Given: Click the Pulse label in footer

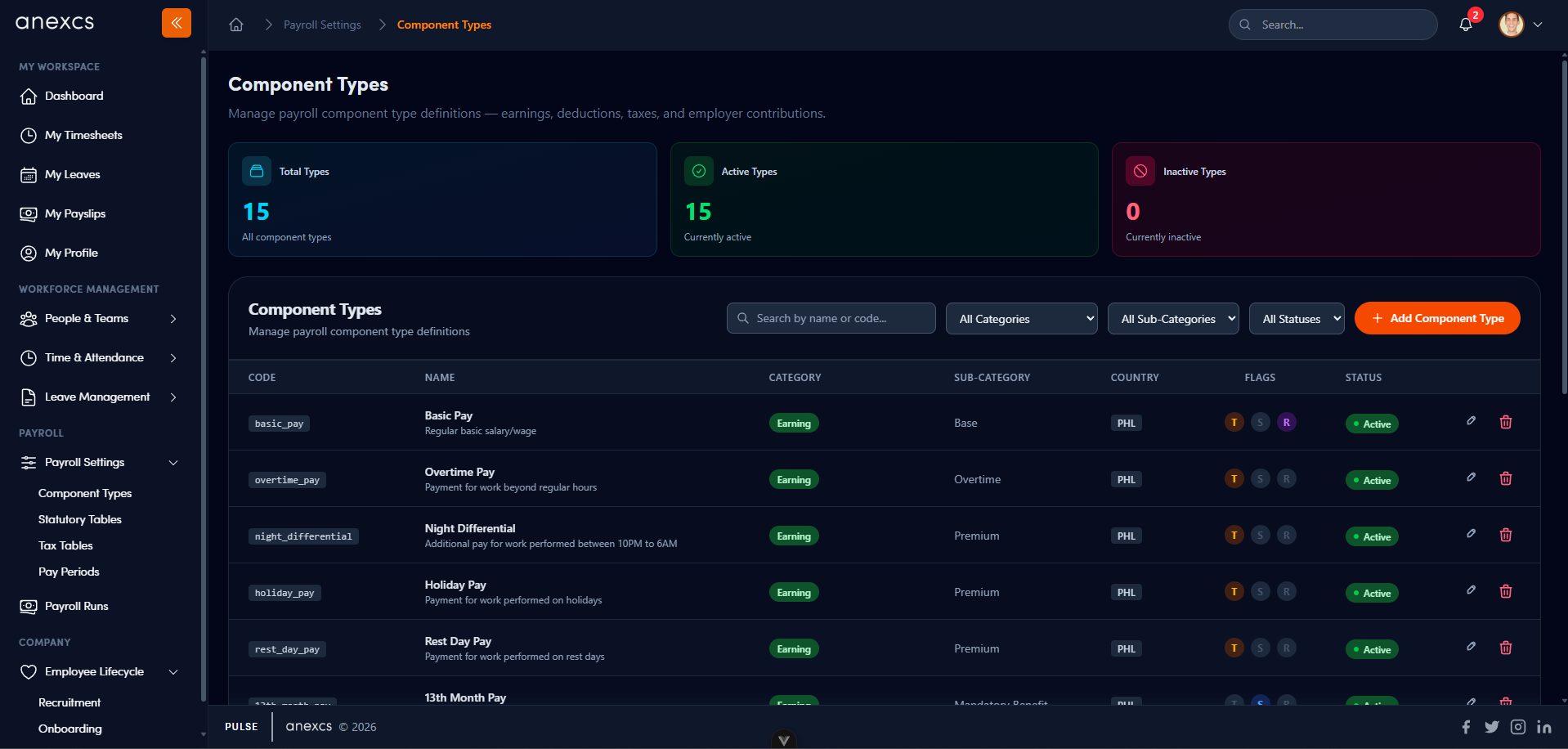Looking at the screenshot, I should tap(241, 727).
